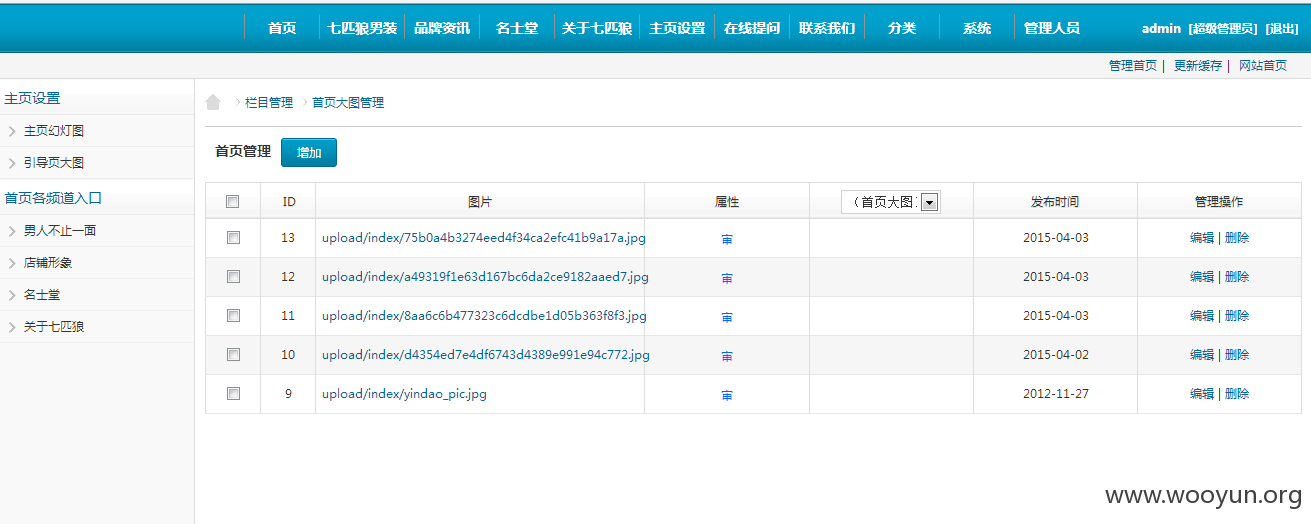Click 删除 for row ID 9

pyautogui.click(x=1237, y=394)
